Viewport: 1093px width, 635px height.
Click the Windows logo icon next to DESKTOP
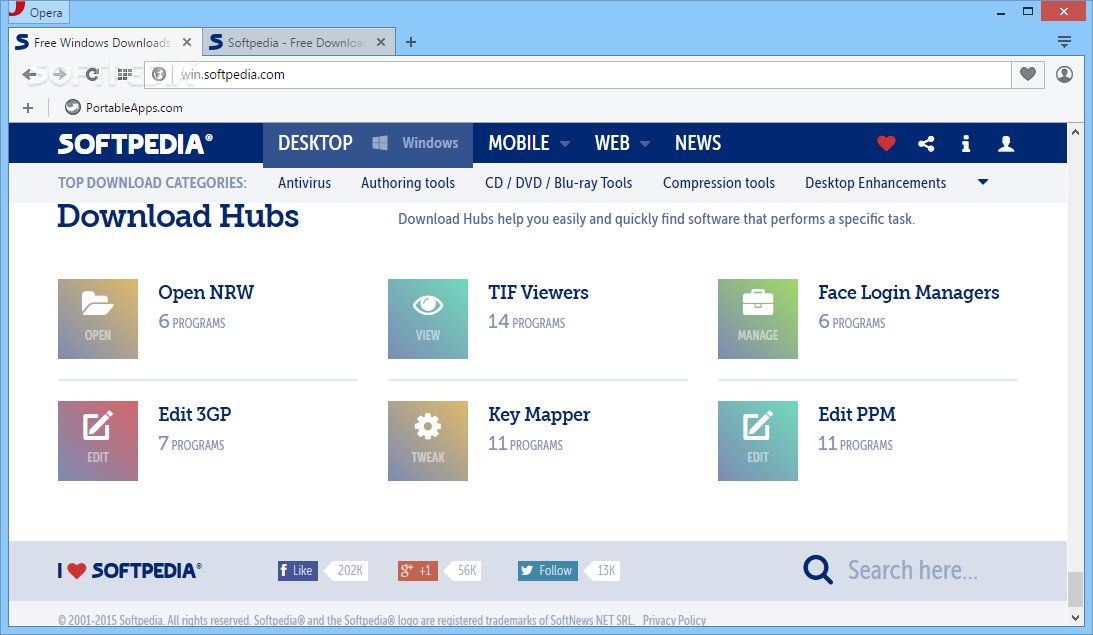(380, 143)
